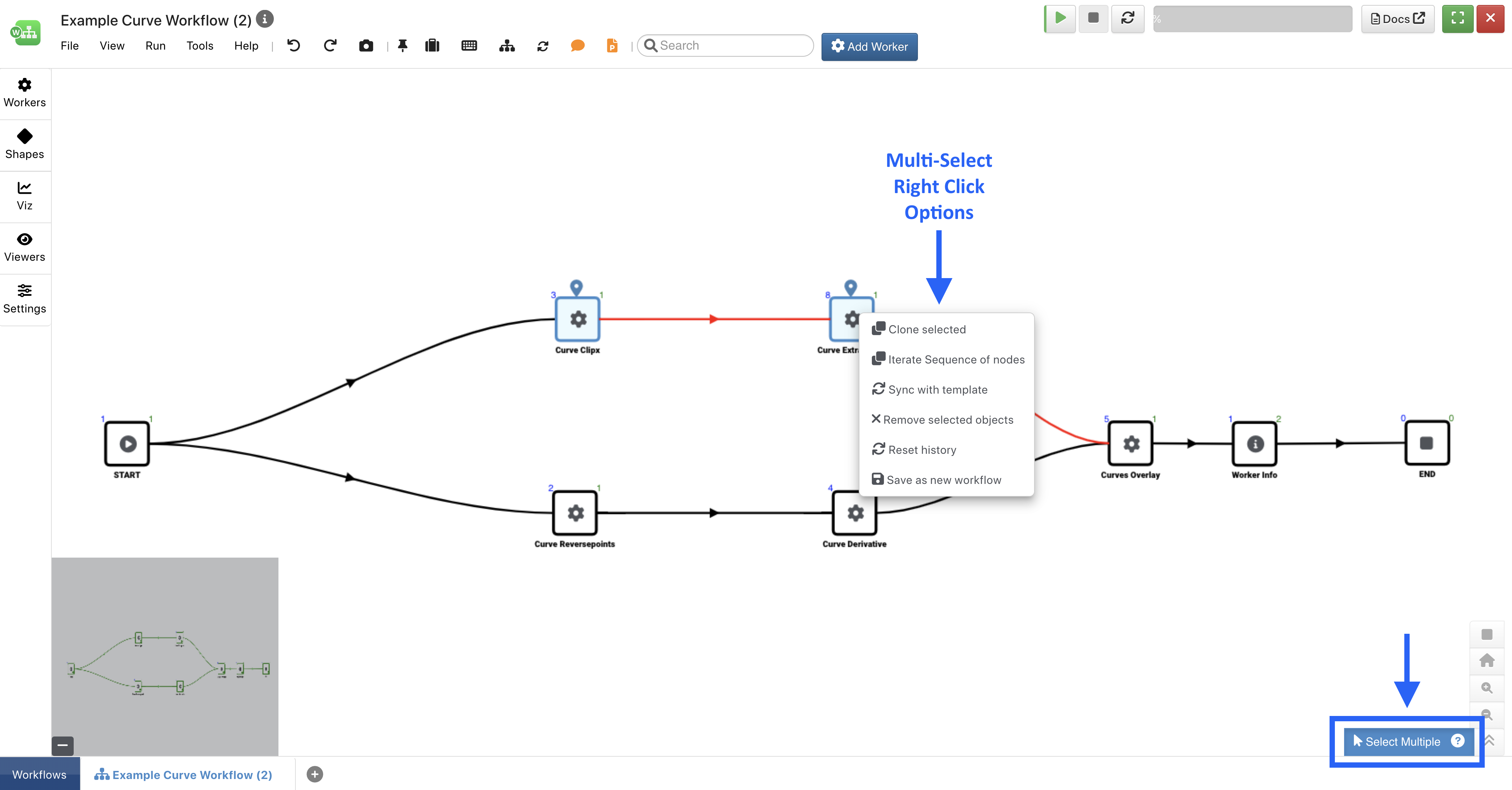Open the Viz sidebar panel
1512x790 pixels.
tap(25, 196)
